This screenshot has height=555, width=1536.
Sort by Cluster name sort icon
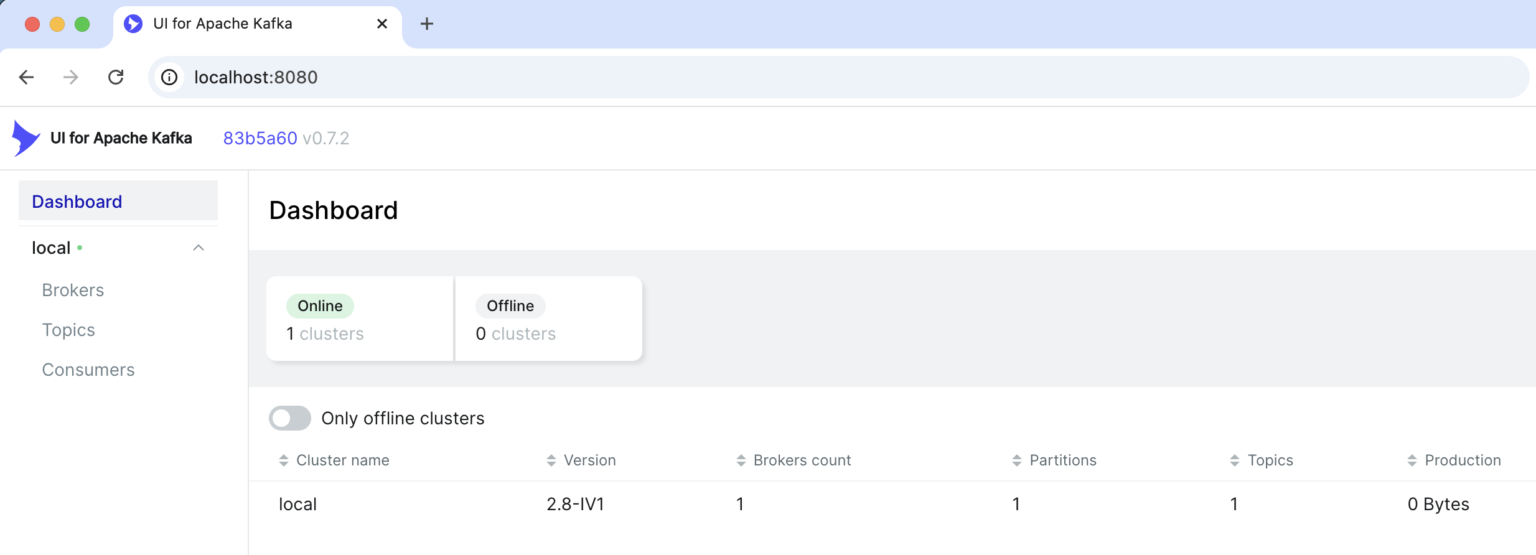(283, 461)
